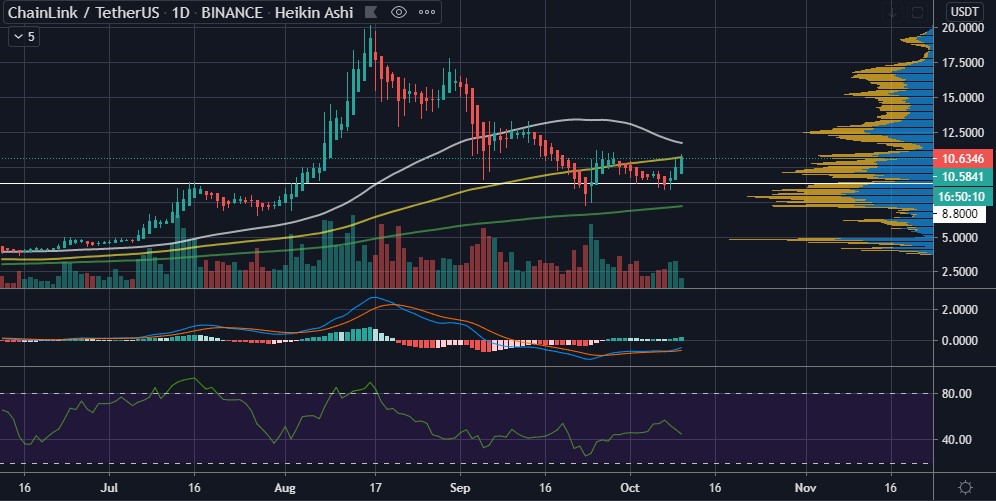The image size is (996, 501).
Task: Click the RSI scale value 40.00
Action: click(959, 439)
